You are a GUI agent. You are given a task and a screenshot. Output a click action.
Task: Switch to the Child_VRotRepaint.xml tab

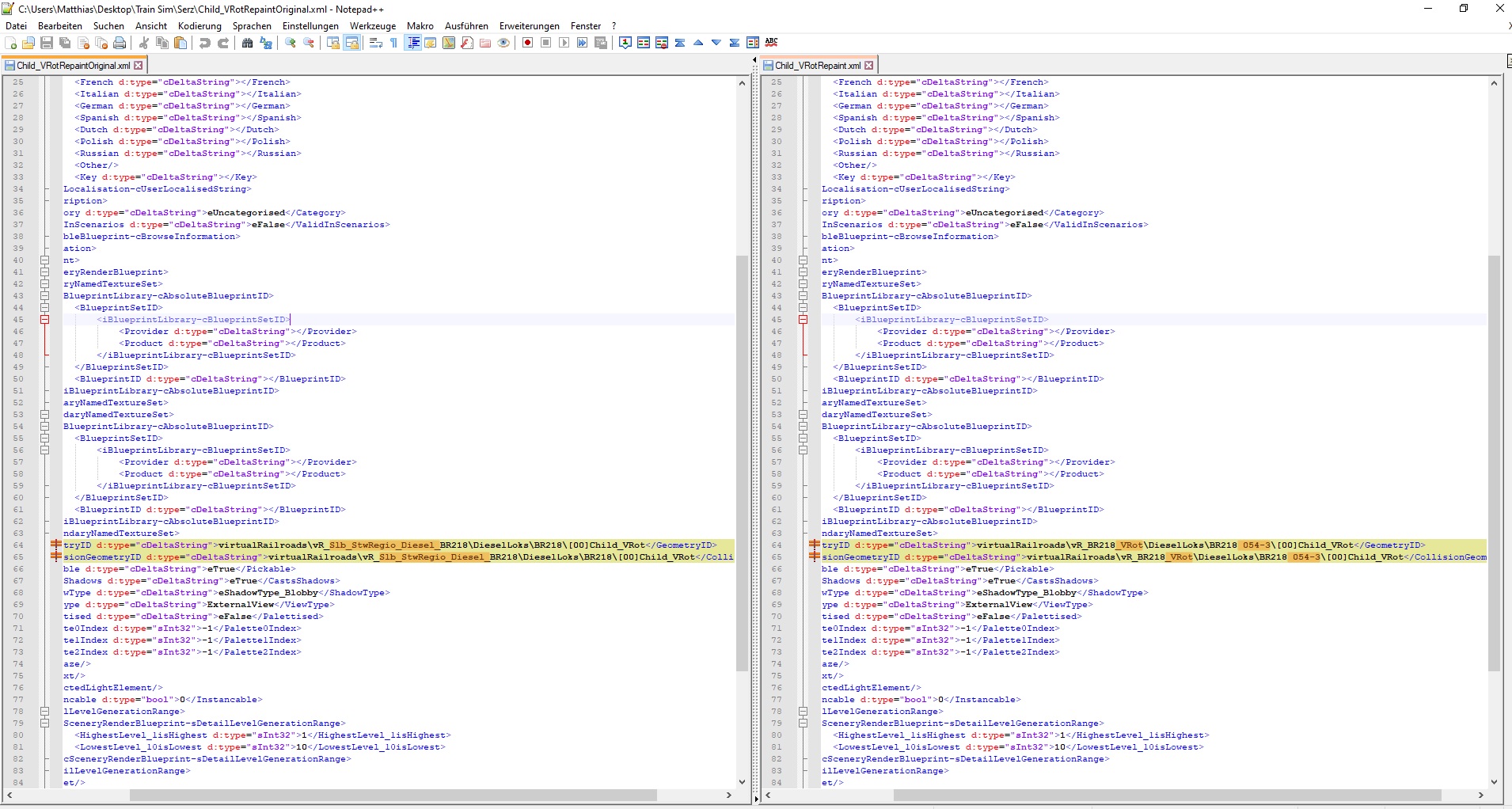coord(817,66)
